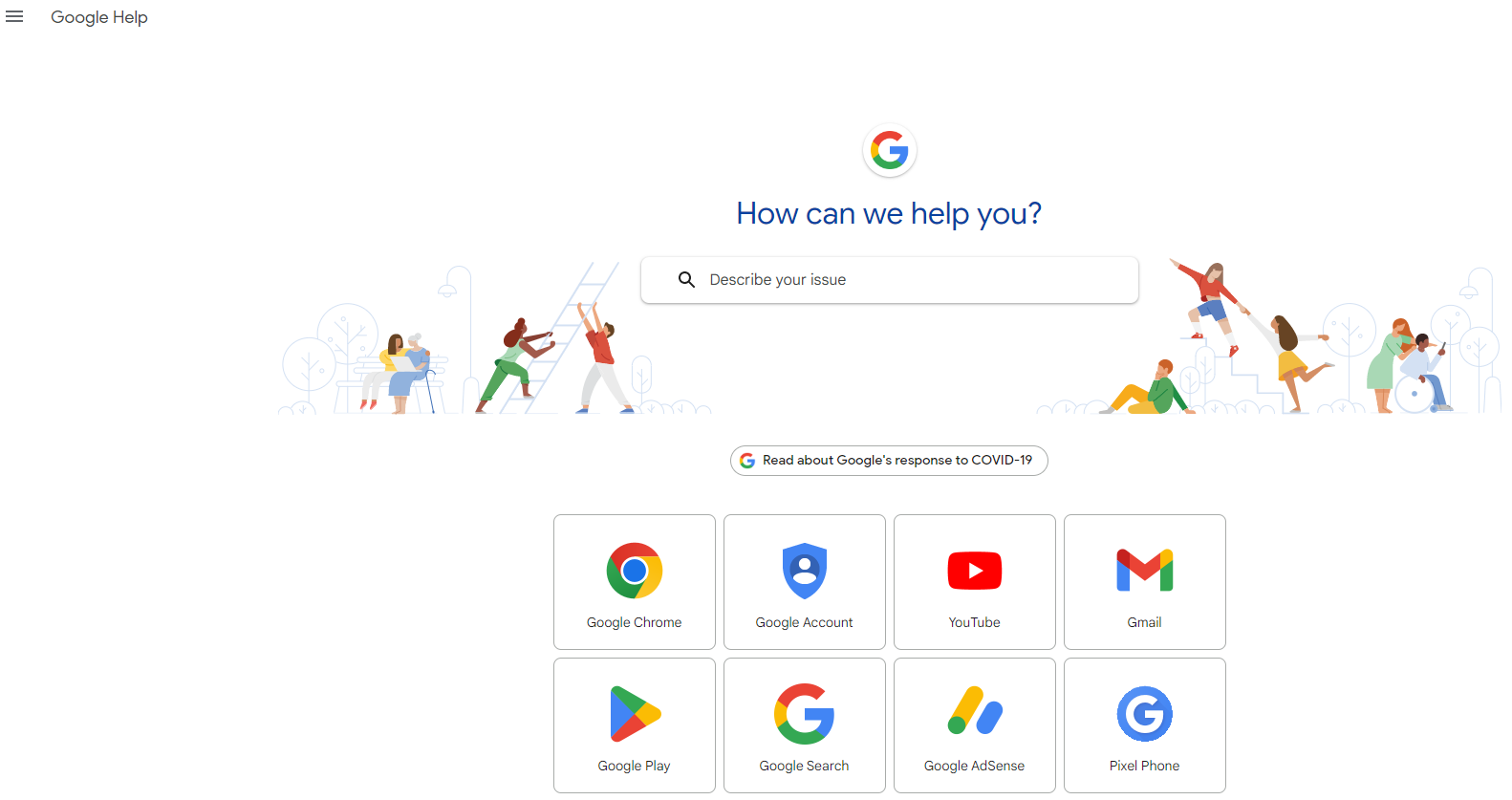
Task: Open Google's COVID-19 response link
Action: tap(889, 461)
